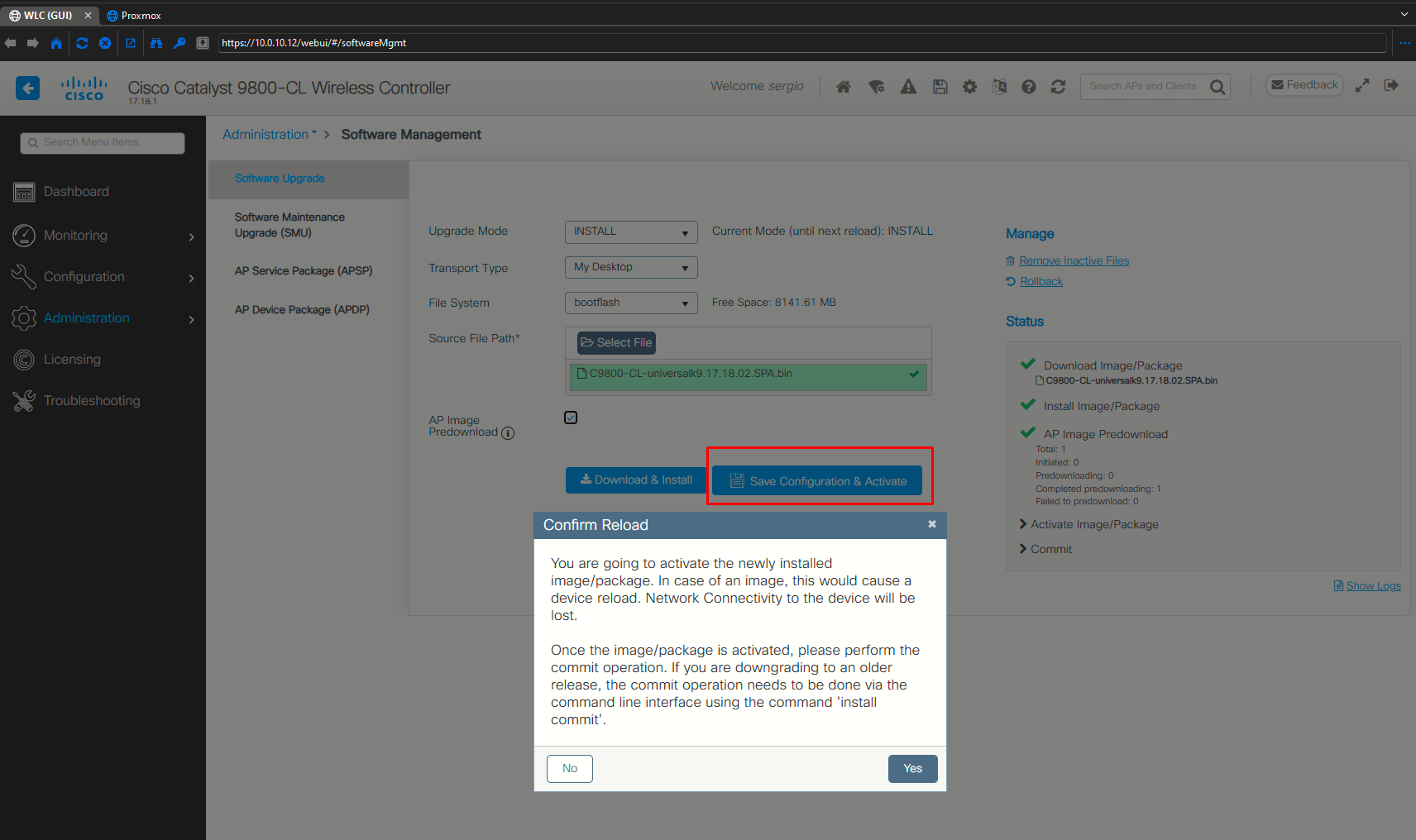Reload the page with the browser refresh icon
Image resolution: width=1416 pixels, height=840 pixels.
tap(82, 43)
